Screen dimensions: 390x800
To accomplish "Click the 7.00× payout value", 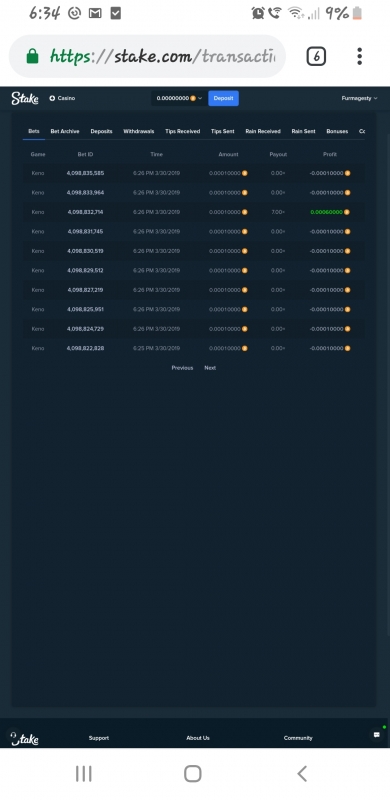I will [x=278, y=212].
